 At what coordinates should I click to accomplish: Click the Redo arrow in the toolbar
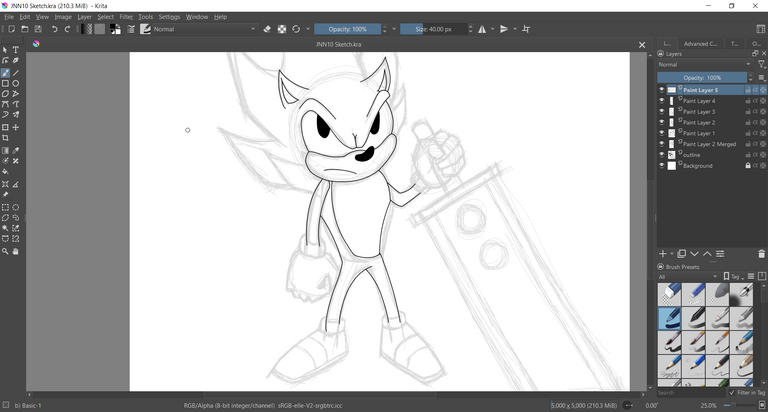point(68,29)
